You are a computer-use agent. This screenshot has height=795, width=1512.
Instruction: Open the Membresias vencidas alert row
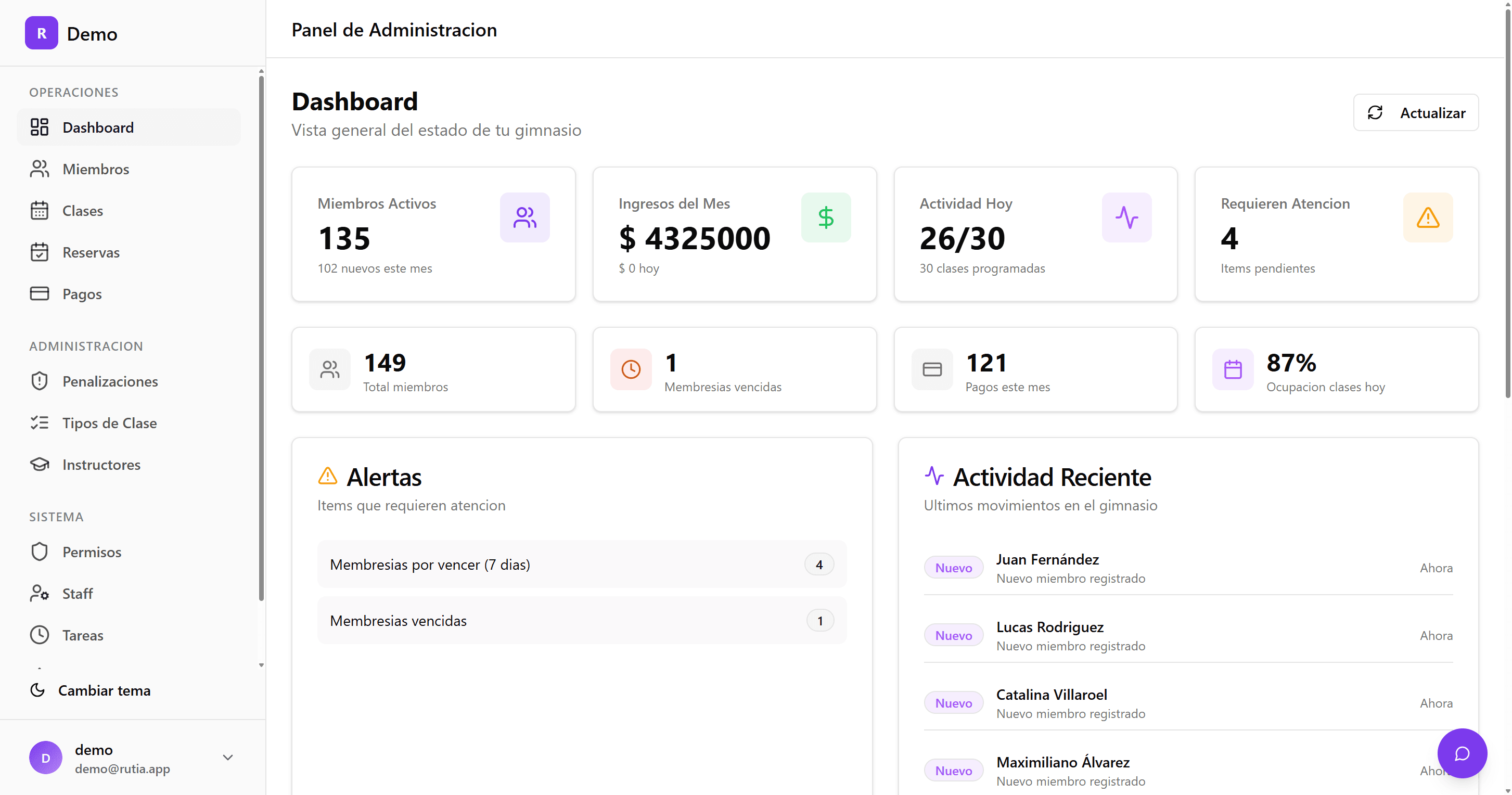coord(581,620)
